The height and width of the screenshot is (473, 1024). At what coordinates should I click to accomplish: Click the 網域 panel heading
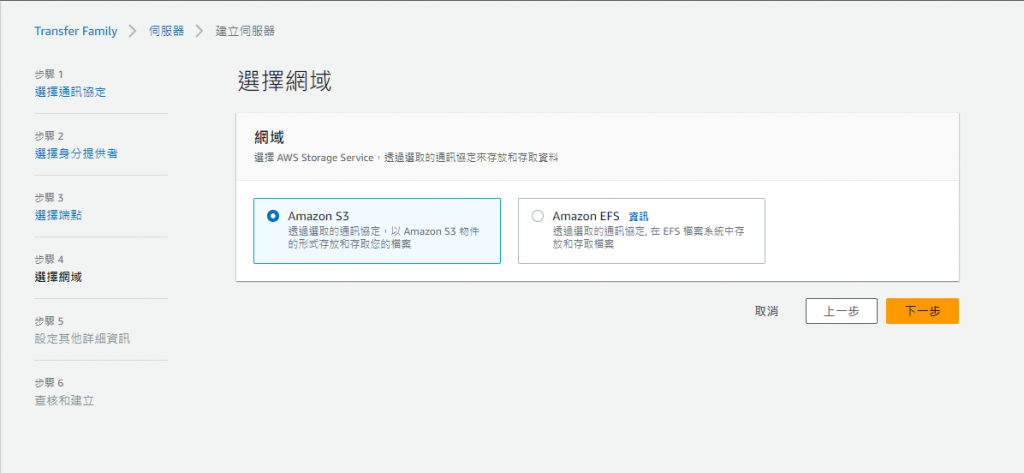pyautogui.click(x=269, y=138)
